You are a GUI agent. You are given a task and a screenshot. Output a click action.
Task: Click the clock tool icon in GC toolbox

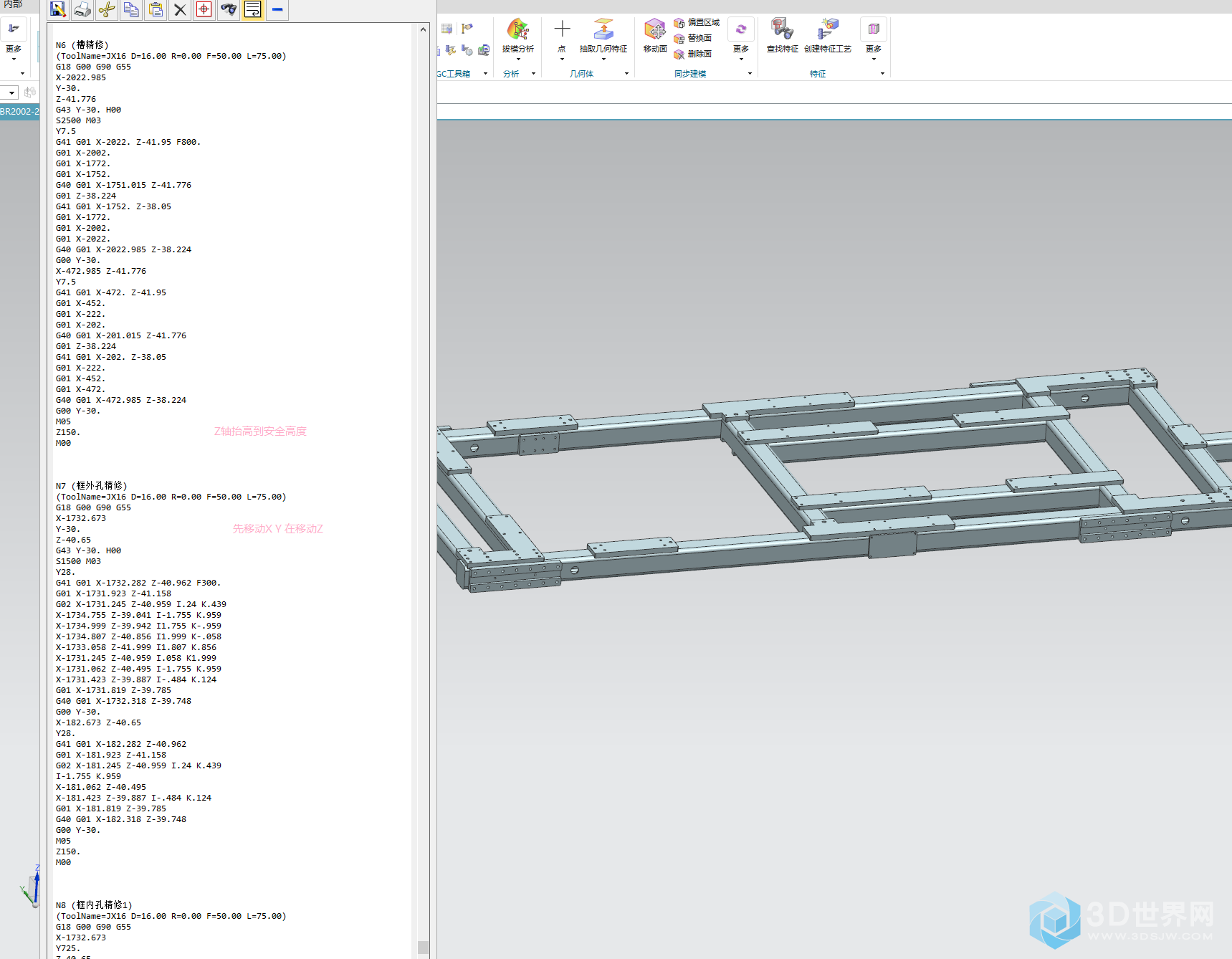(x=467, y=50)
